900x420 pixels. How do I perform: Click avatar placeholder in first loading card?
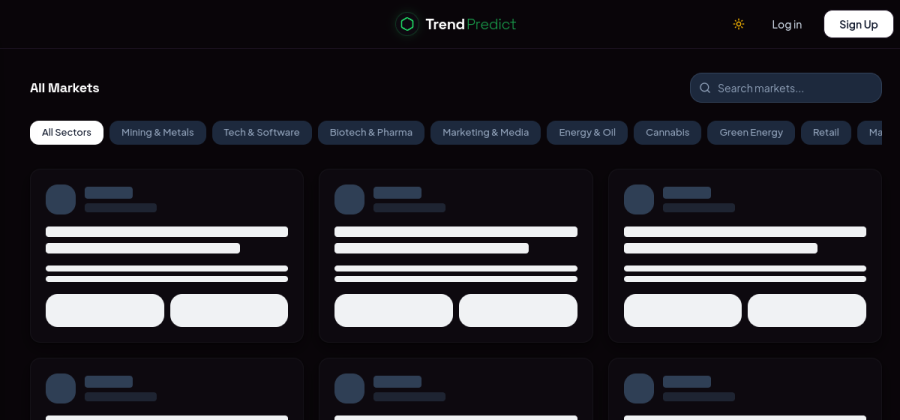click(61, 199)
